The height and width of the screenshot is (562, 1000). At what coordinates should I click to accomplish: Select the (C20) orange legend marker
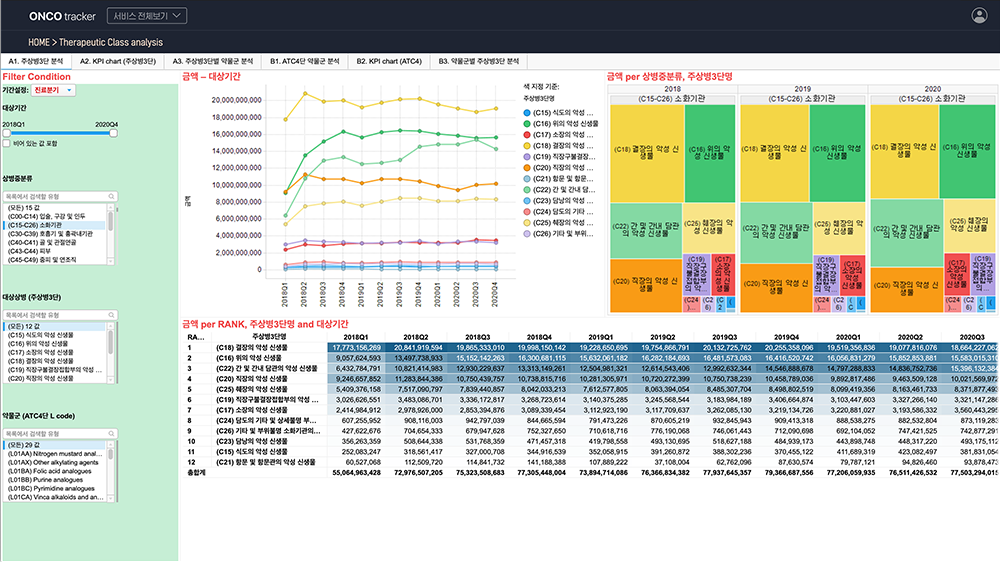tap(527, 167)
